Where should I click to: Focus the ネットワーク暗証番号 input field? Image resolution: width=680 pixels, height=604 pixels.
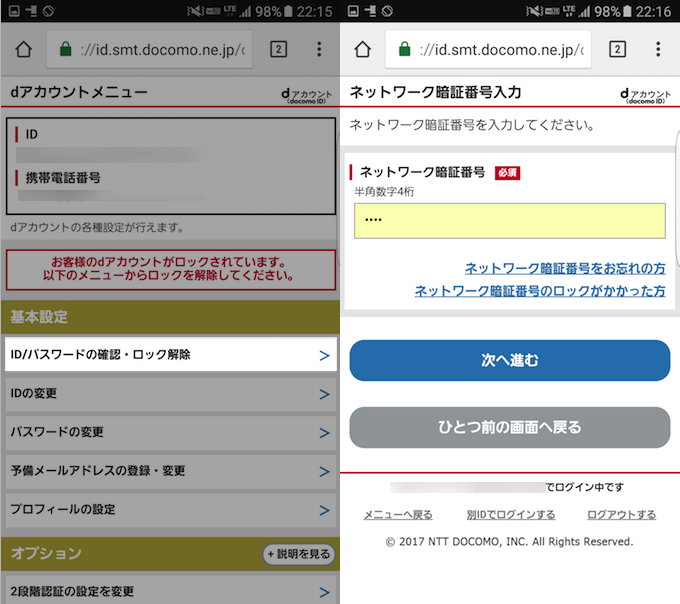click(509, 221)
